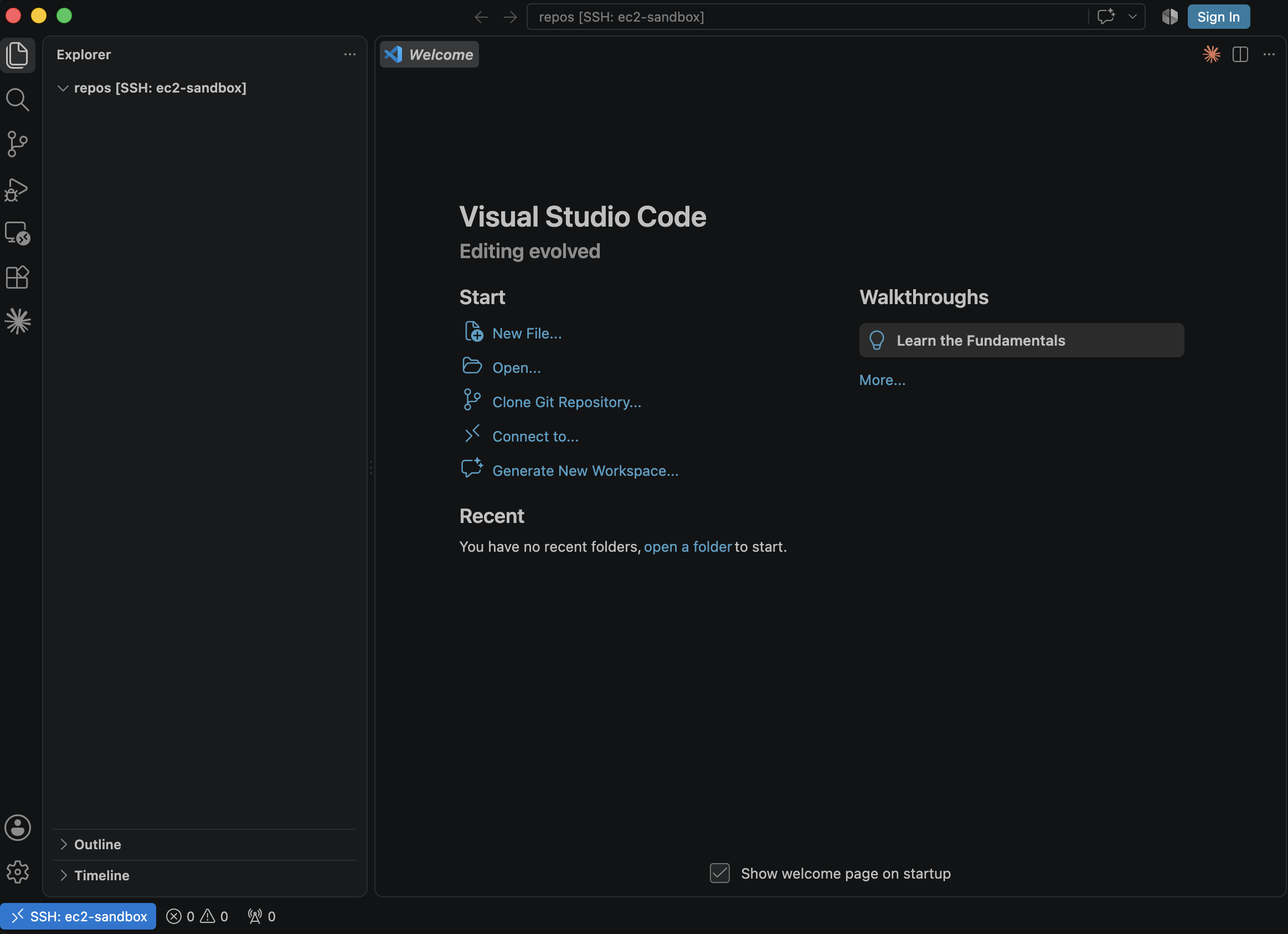Split the editor with split icon
This screenshot has width=1288, height=934.
click(x=1240, y=54)
